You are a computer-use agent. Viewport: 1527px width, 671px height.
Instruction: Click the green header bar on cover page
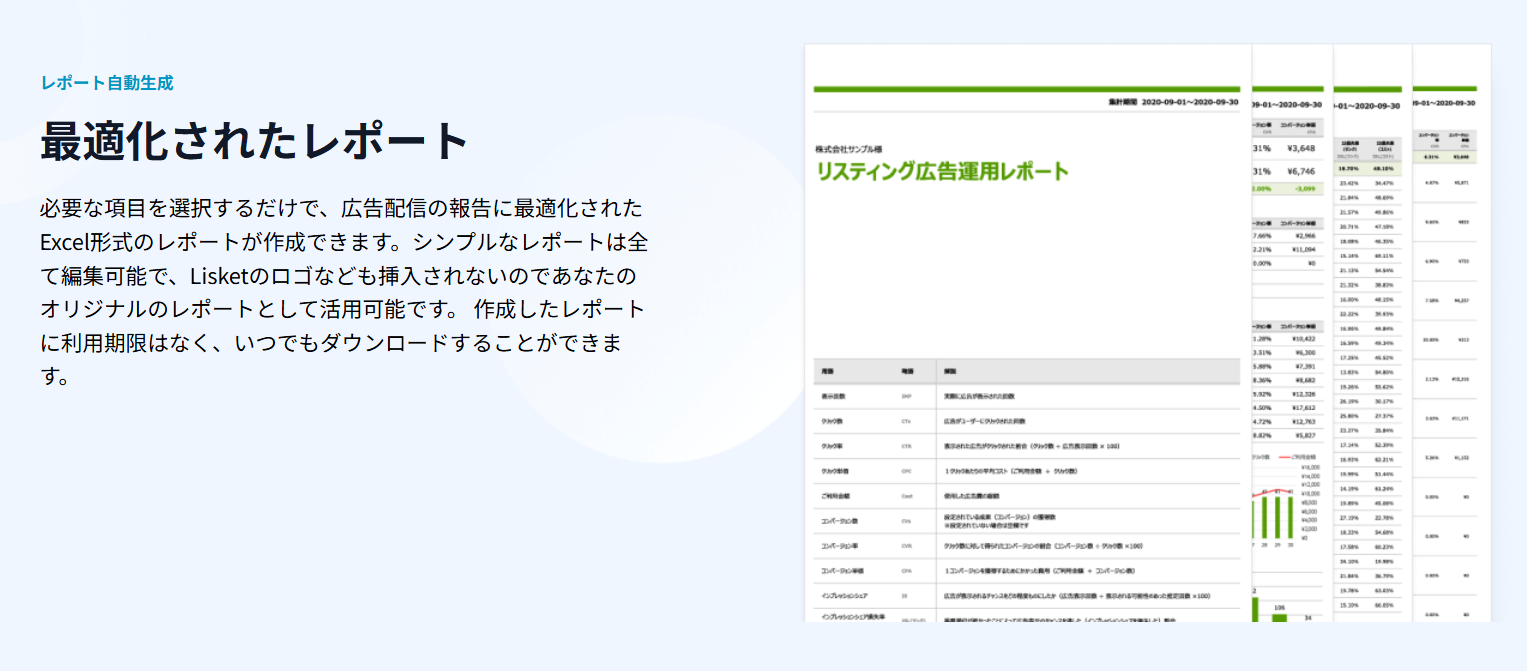1027,89
